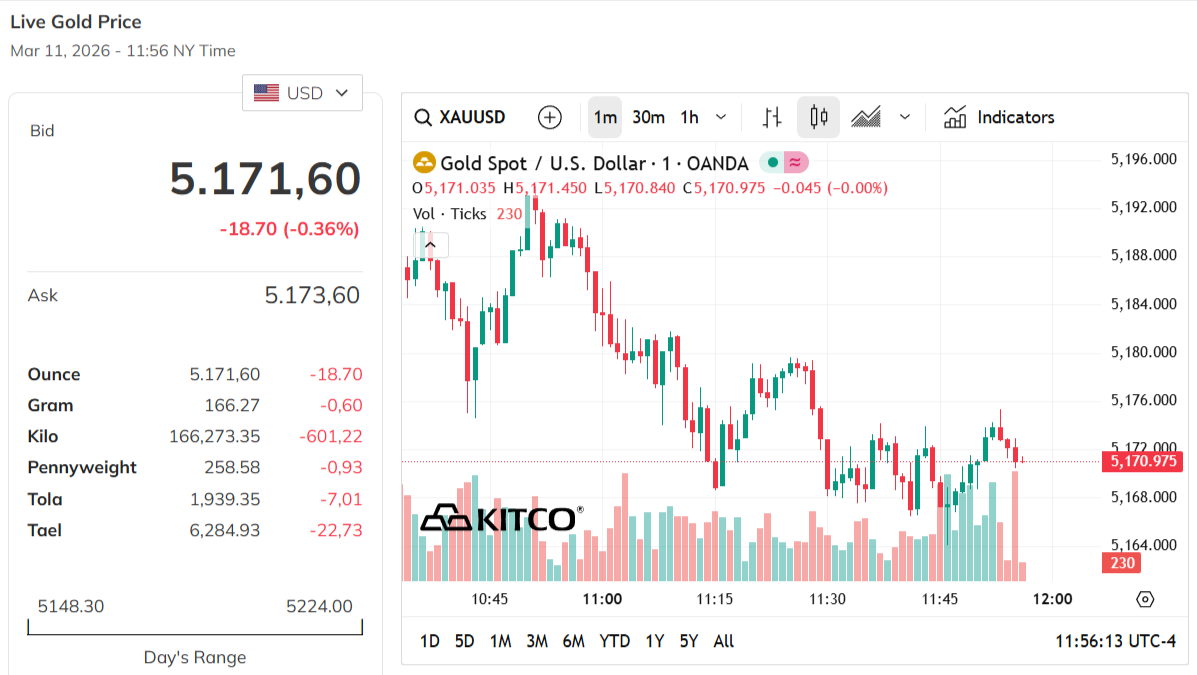Open the chart style dropdown chevron
Screen dimensions: 1197x675
[x=905, y=117]
